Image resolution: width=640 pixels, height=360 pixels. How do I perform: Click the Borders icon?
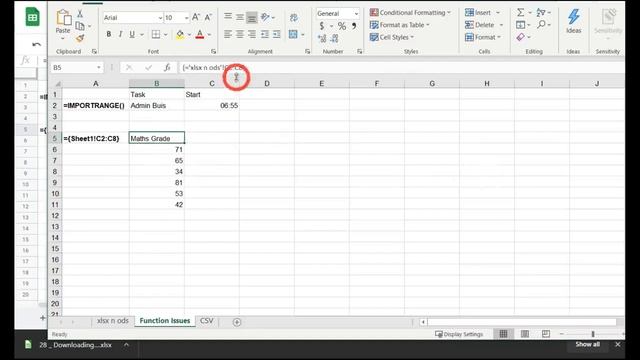[156, 34]
